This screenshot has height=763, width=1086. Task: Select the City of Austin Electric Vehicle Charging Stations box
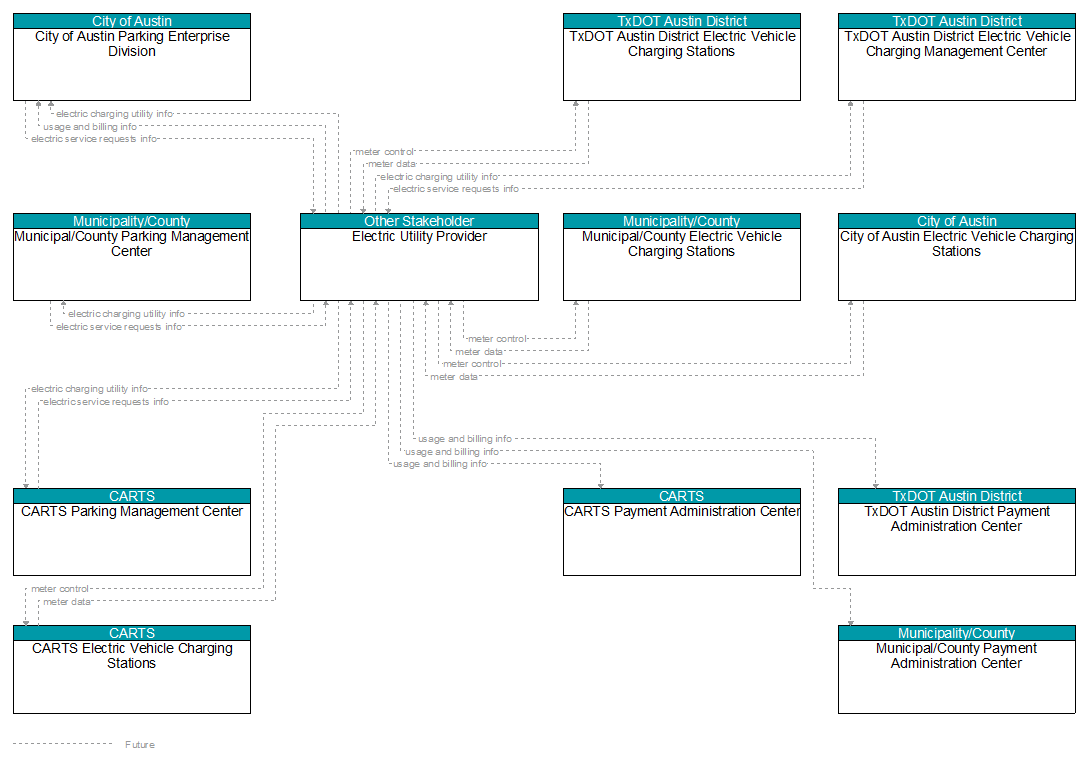click(x=956, y=257)
